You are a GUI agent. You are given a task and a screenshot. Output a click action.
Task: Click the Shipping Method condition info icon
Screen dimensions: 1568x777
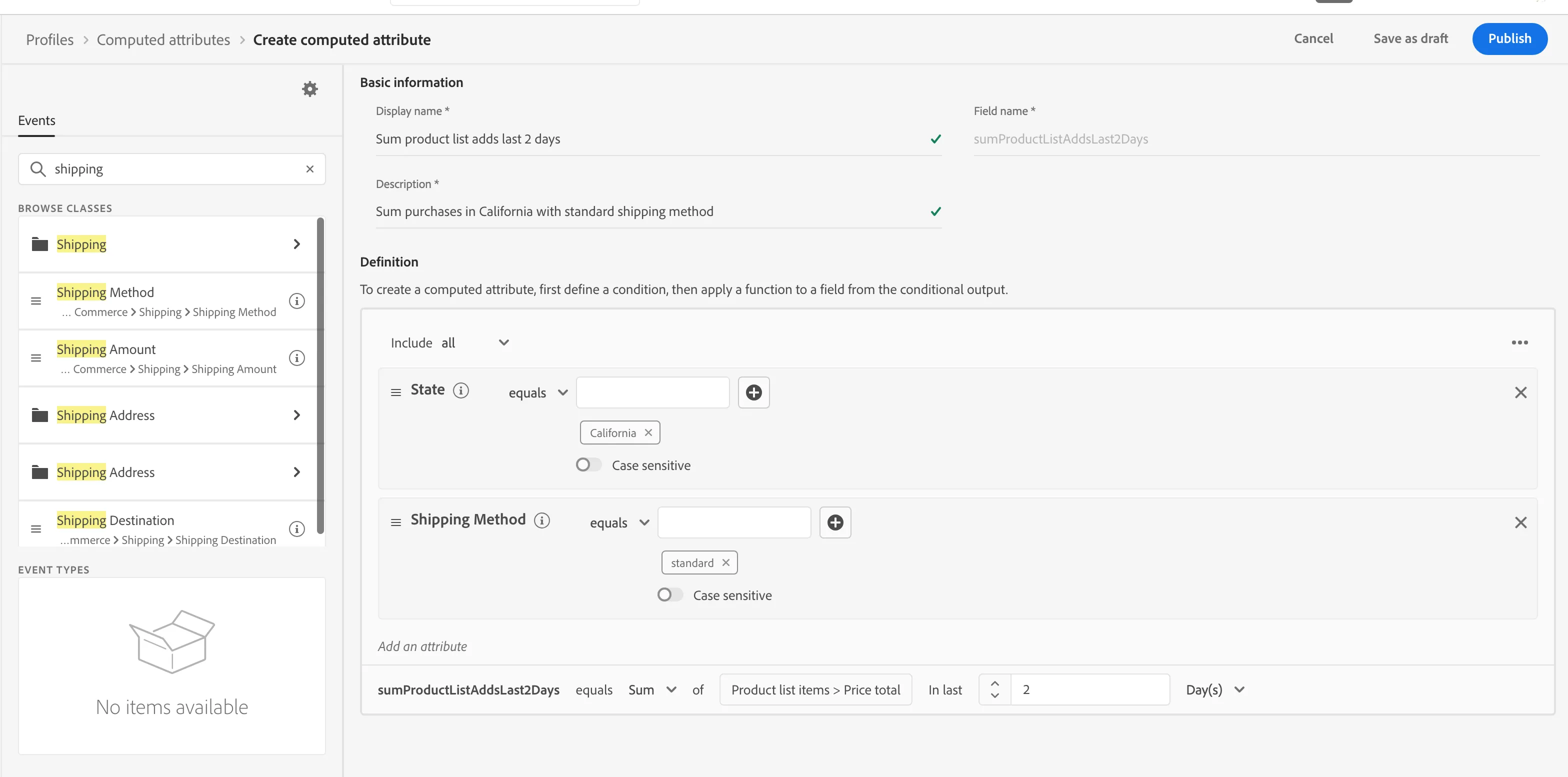coord(541,520)
